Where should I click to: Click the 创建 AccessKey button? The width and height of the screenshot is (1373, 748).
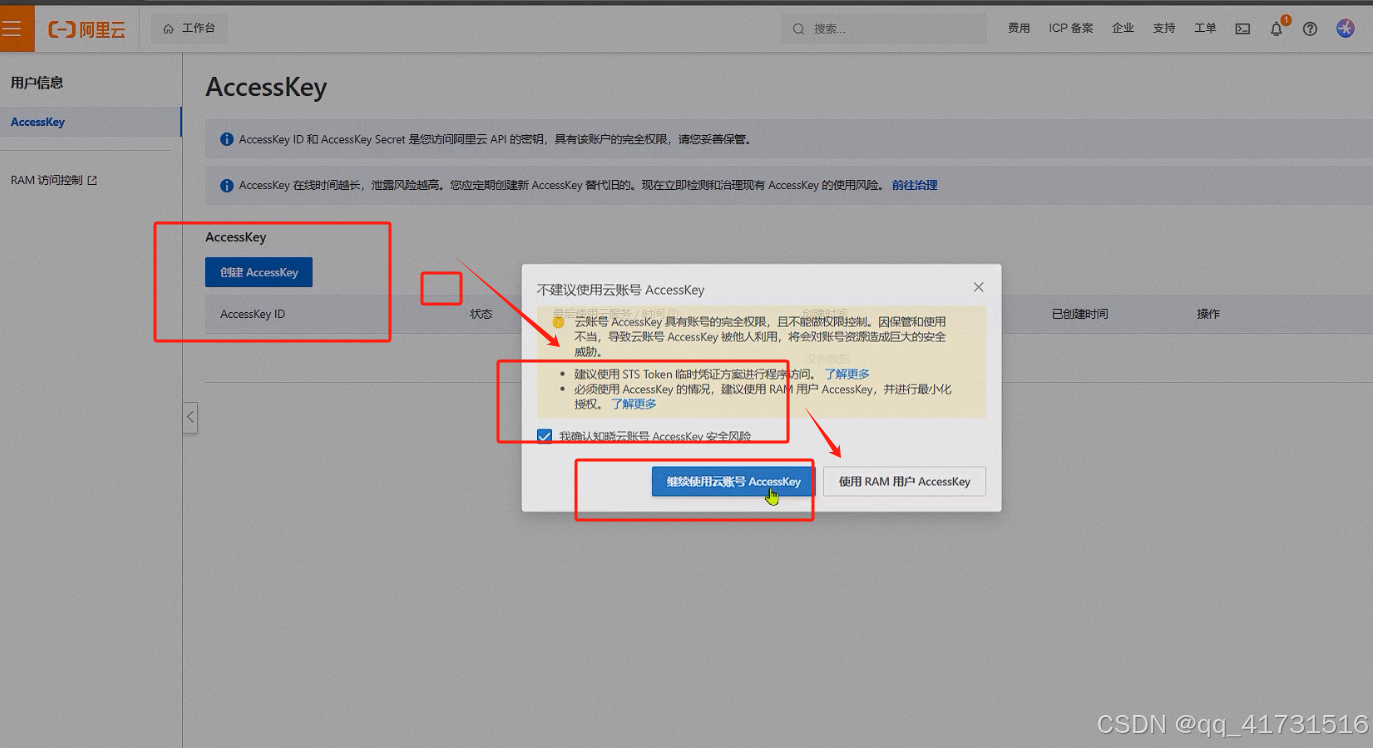click(x=259, y=272)
